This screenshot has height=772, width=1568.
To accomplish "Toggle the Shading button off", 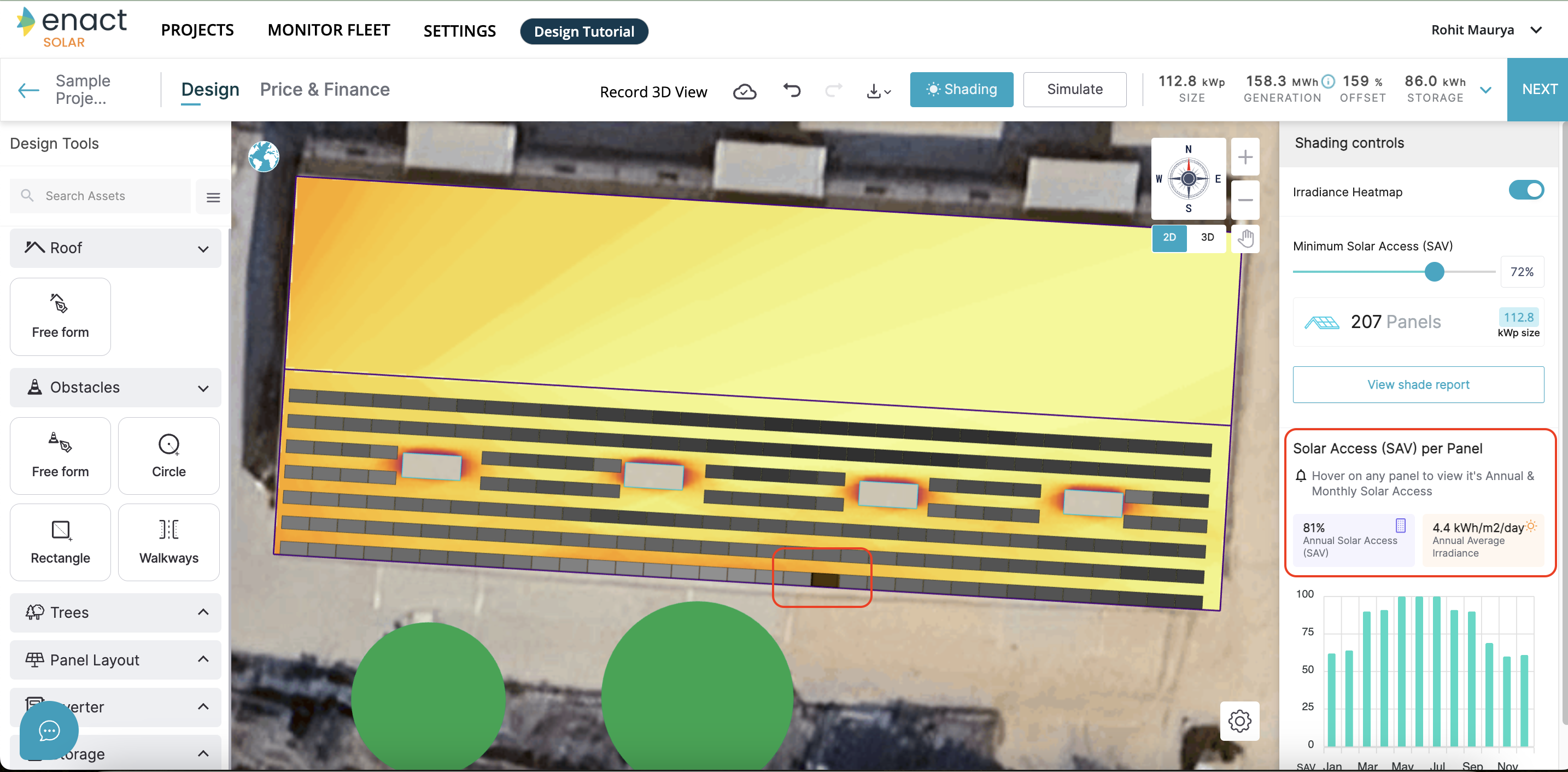I will pos(961,90).
